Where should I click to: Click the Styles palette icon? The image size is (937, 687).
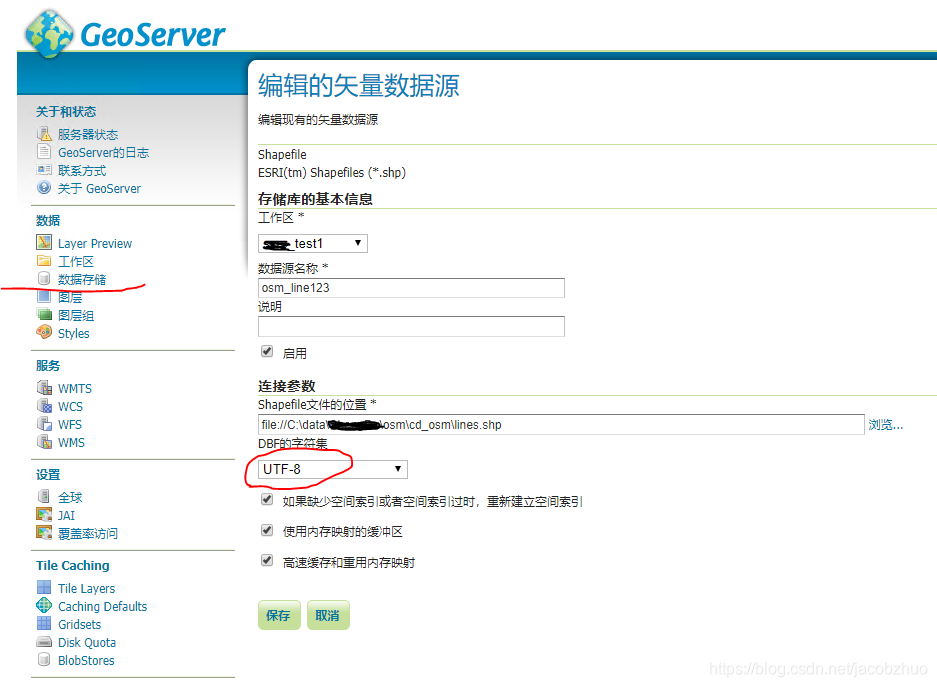pos(44,333)
